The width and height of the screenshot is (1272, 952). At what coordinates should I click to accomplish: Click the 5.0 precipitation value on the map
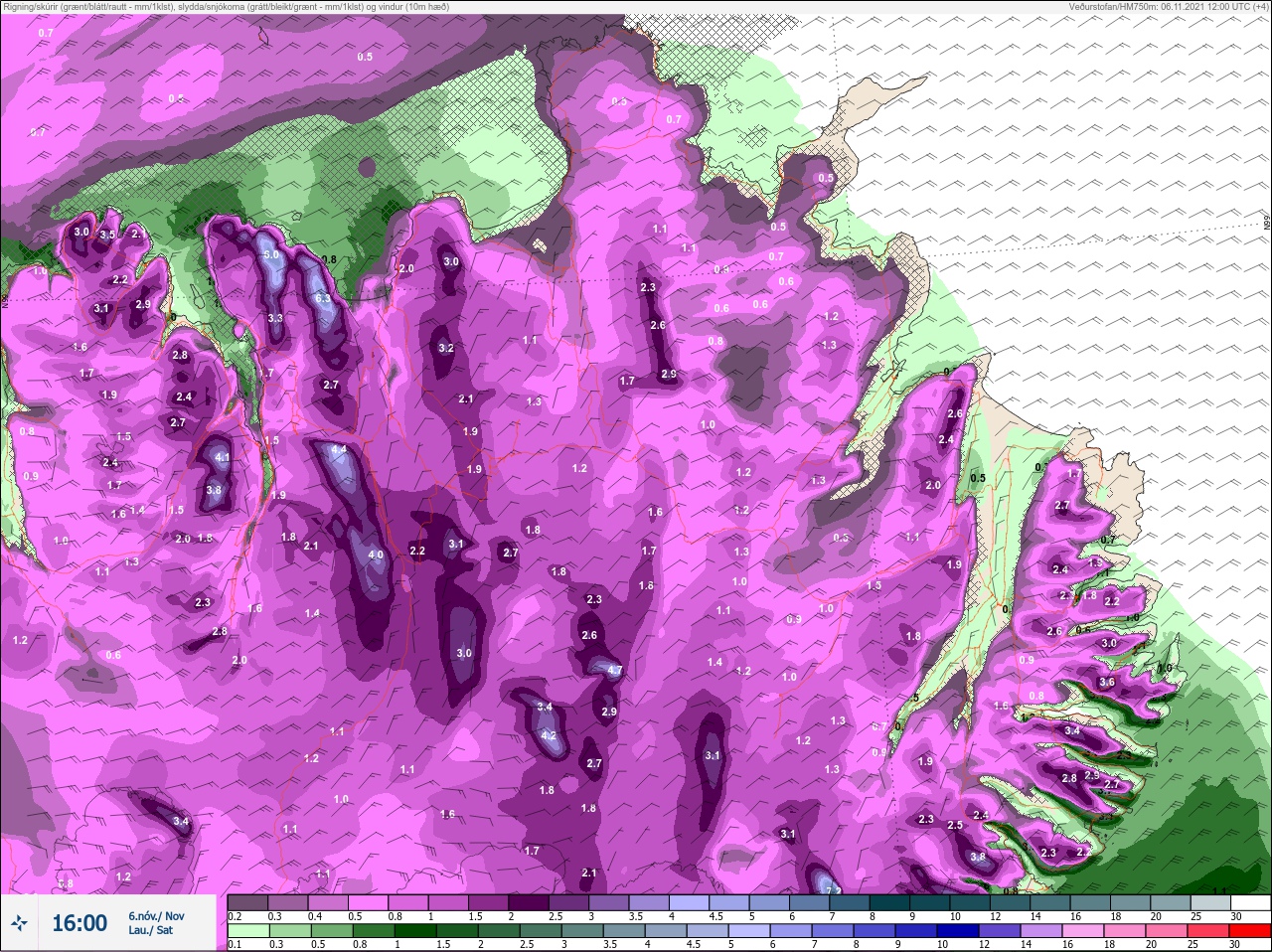point(271,254)
